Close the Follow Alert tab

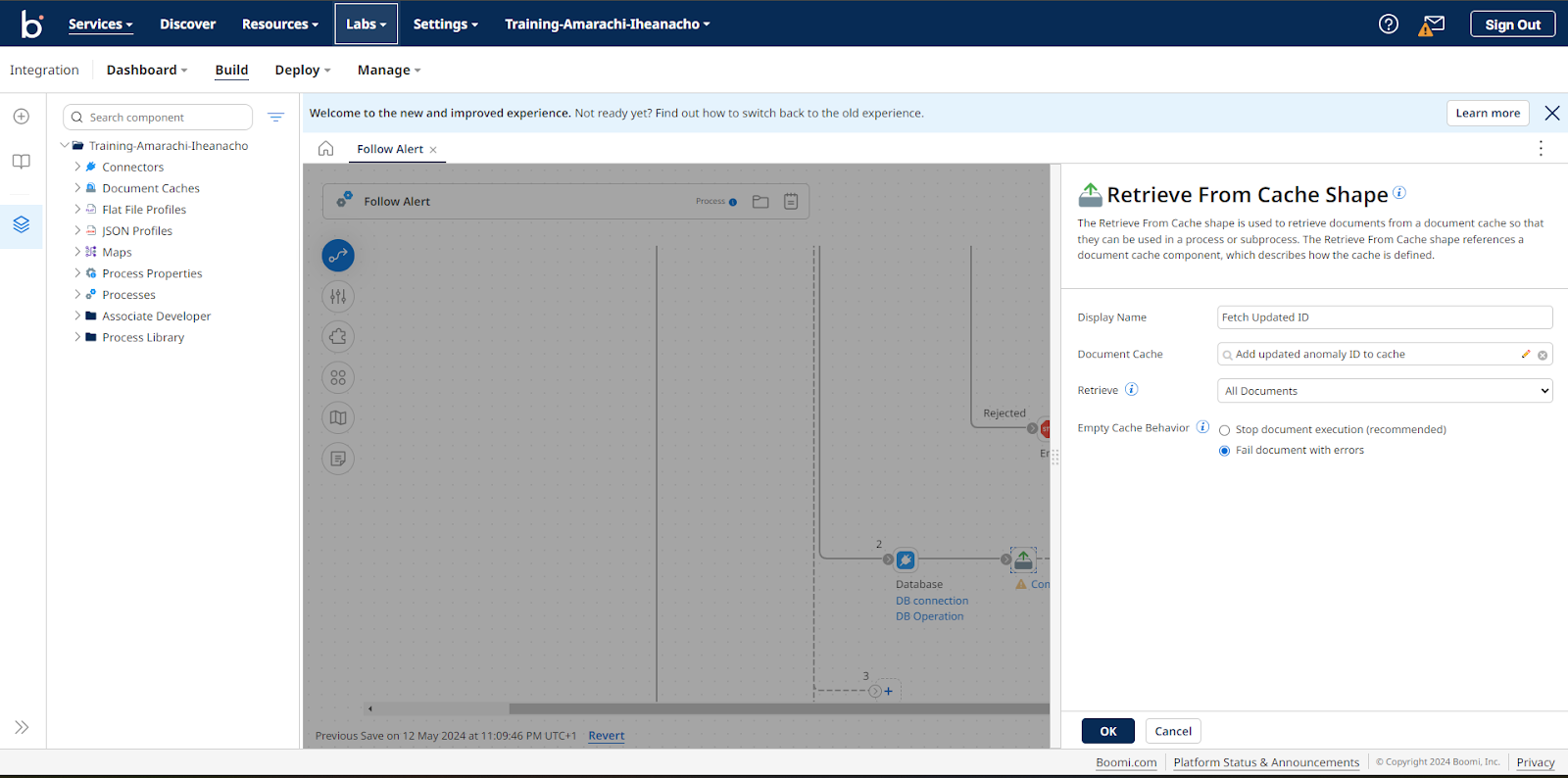[433, 150]
